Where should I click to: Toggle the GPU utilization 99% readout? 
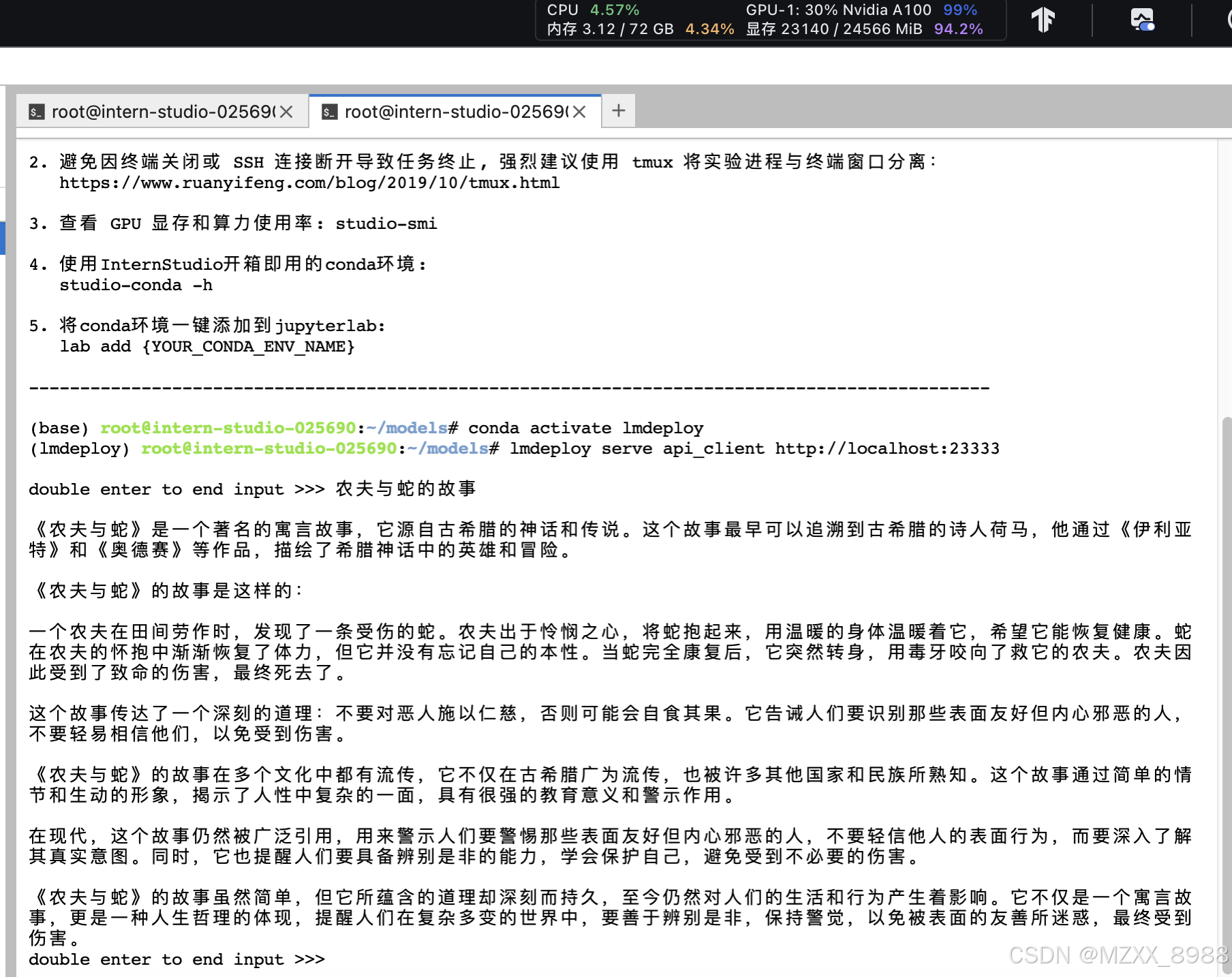point(959,10)
